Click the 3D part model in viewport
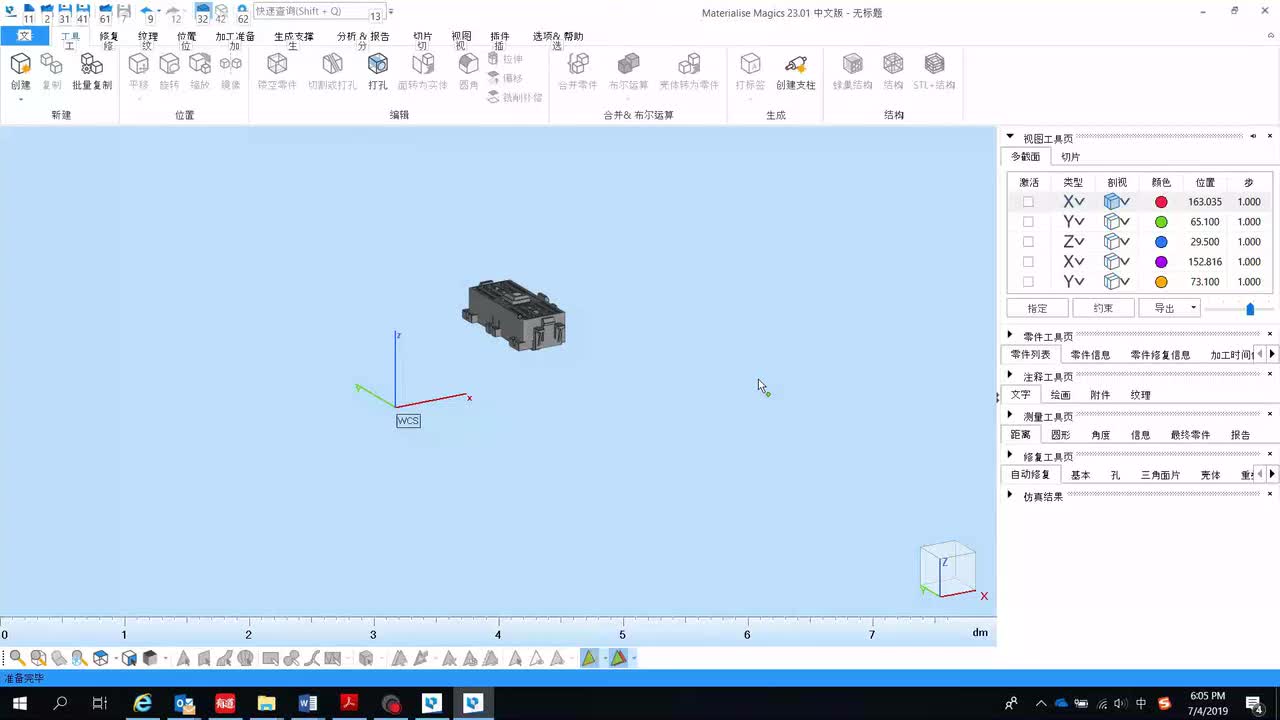 (515, 315)
